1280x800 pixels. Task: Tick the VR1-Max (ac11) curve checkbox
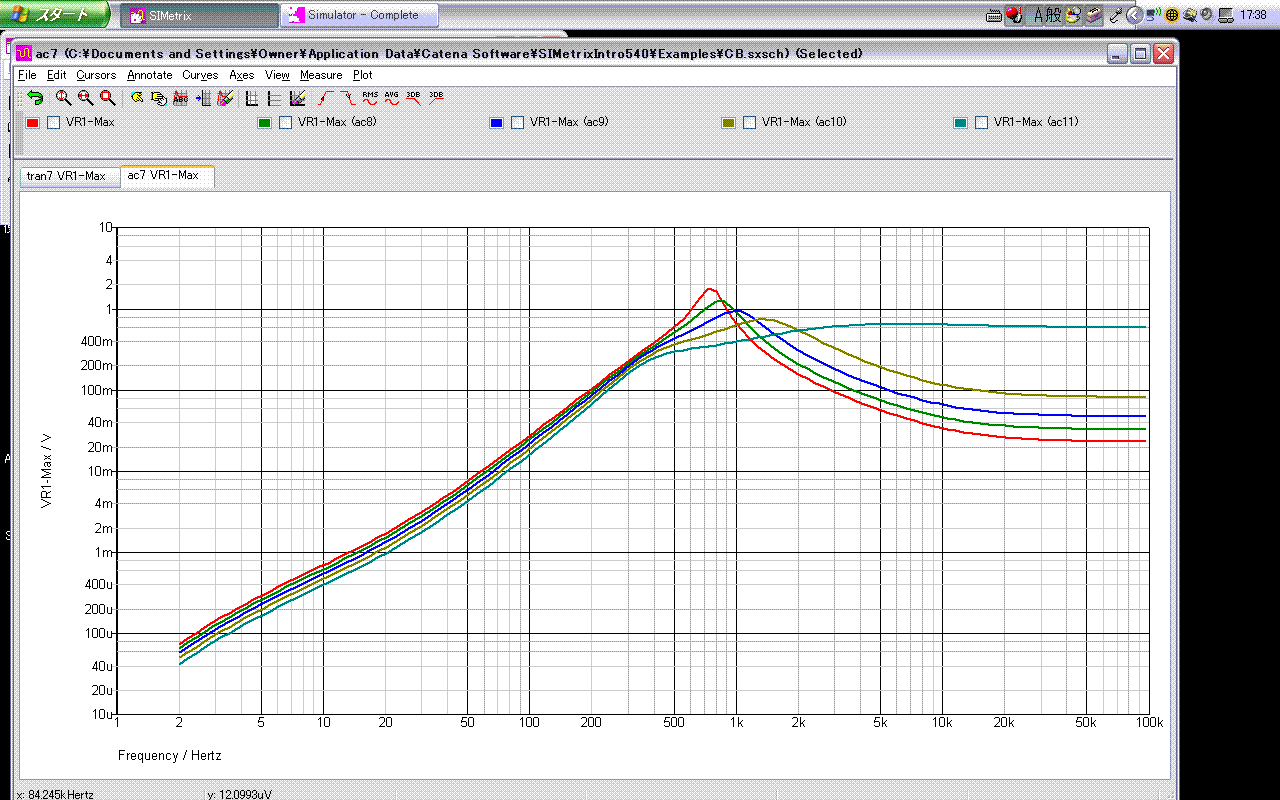[x=982, y=123]
